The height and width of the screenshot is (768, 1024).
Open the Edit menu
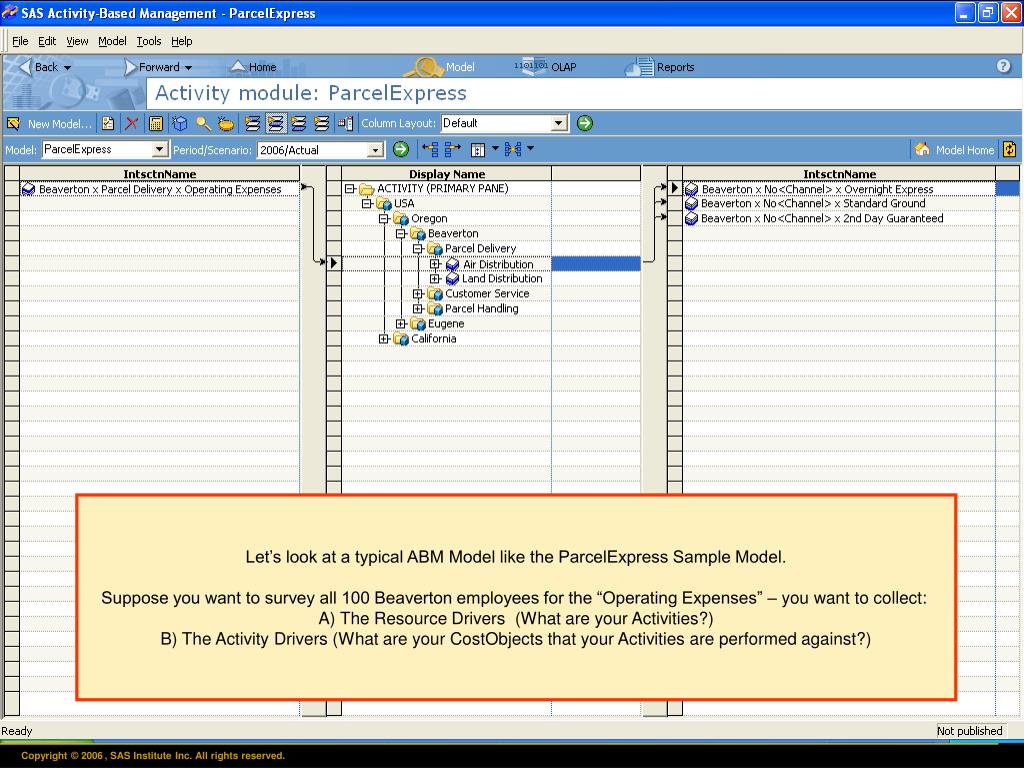(47, 41)
